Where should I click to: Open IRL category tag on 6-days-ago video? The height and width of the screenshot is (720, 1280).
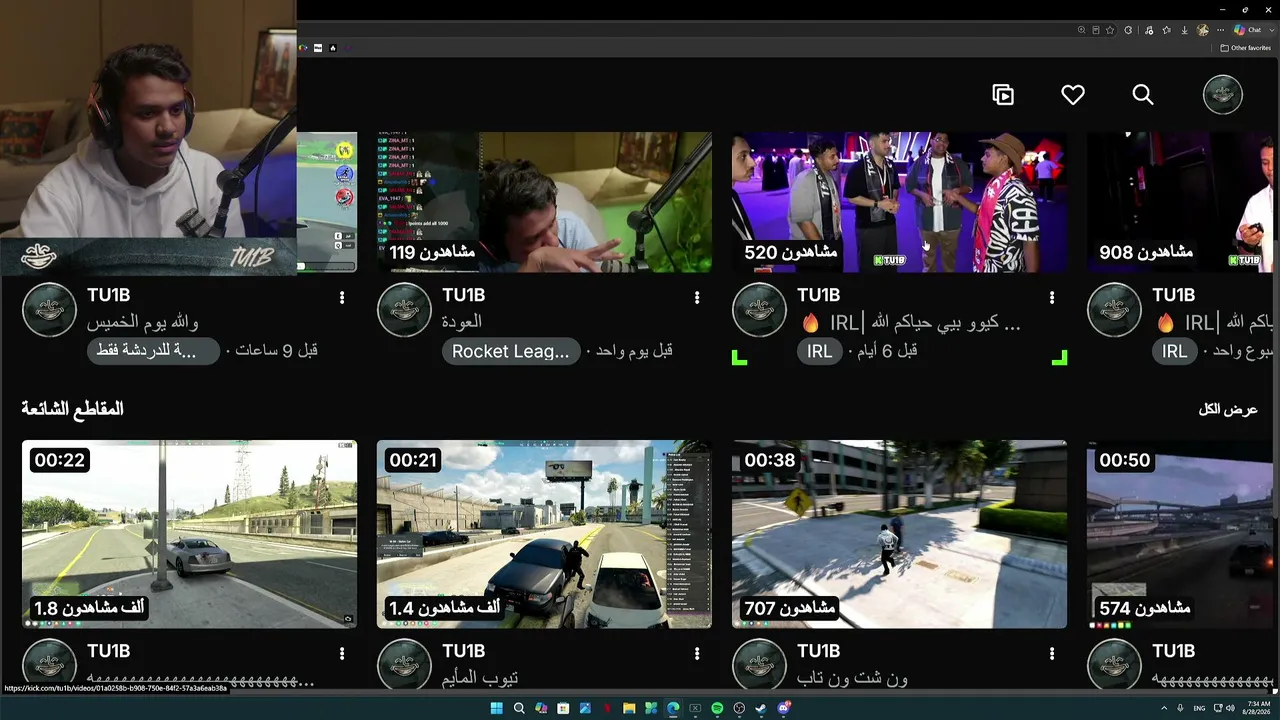819,351
